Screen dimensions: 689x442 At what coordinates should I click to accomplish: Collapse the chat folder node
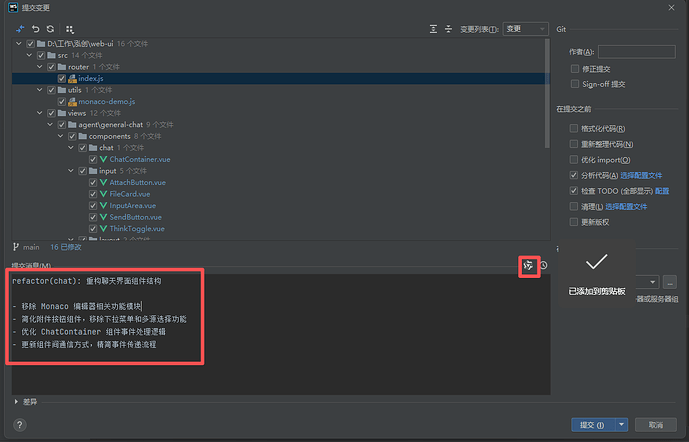coord(71,148)
